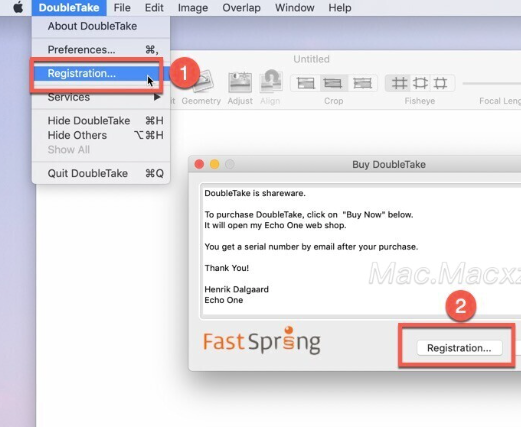521x427 pixels.
Task: Click the Untitled window title
Action: coord(311,59)
